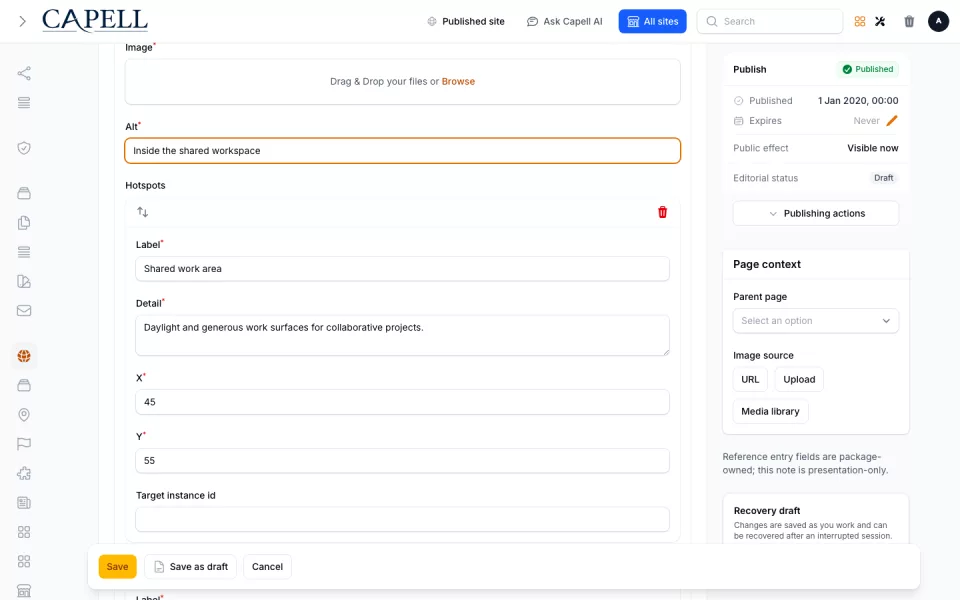Click the Cancel button
The height and width of the screenshot is (600, 960).
(268, 567)
